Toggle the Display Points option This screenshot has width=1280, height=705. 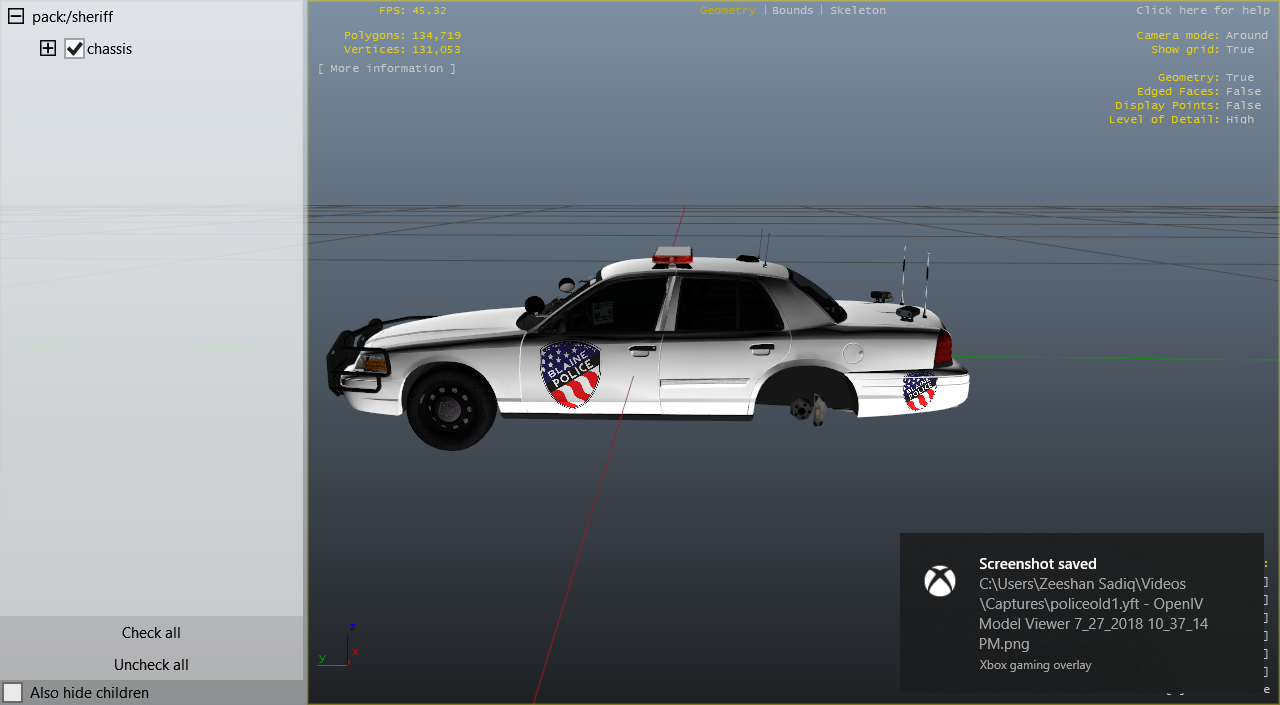[x=1243, y=105]
